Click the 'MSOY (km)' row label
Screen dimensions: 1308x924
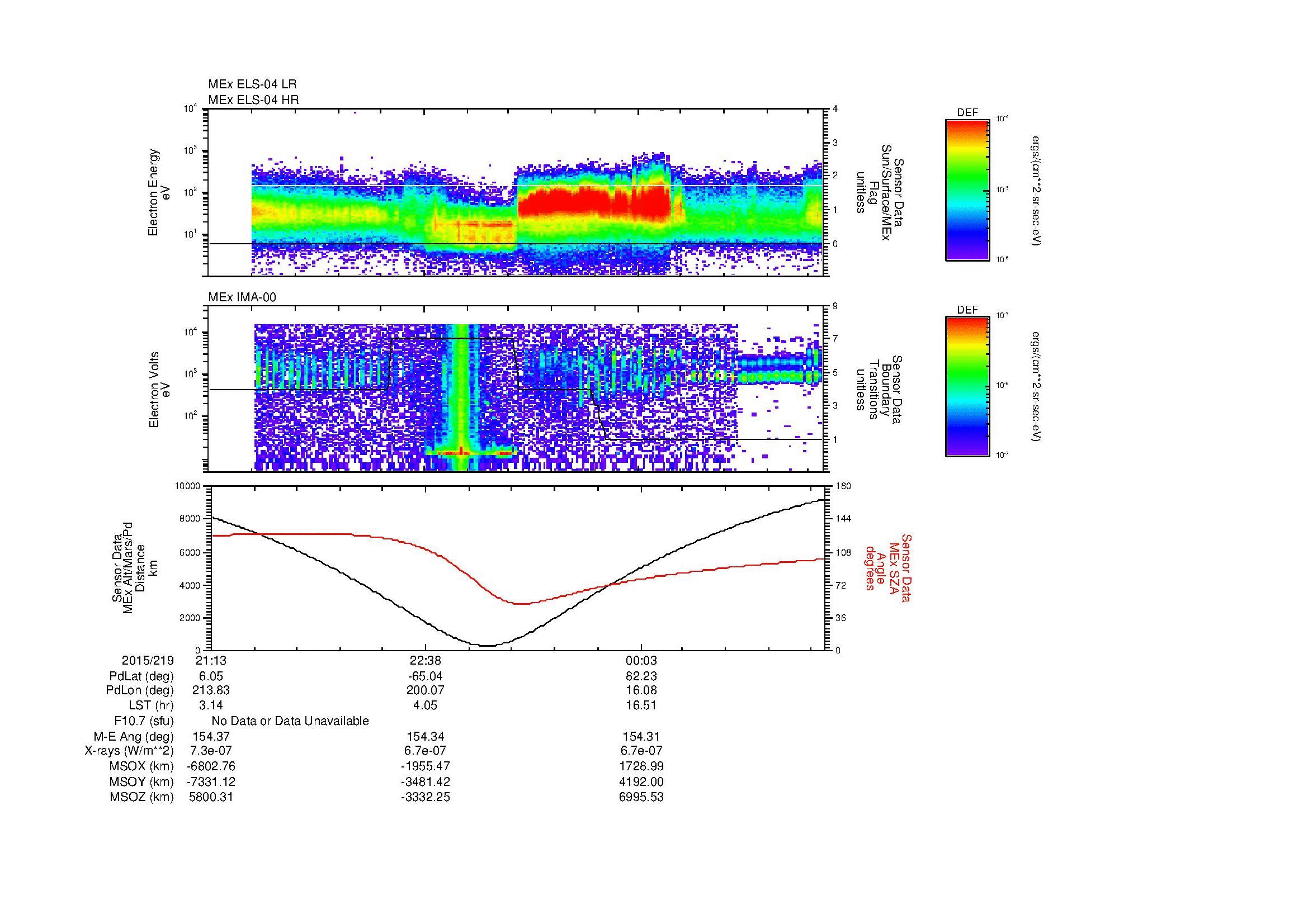click(x=141, y=781)
